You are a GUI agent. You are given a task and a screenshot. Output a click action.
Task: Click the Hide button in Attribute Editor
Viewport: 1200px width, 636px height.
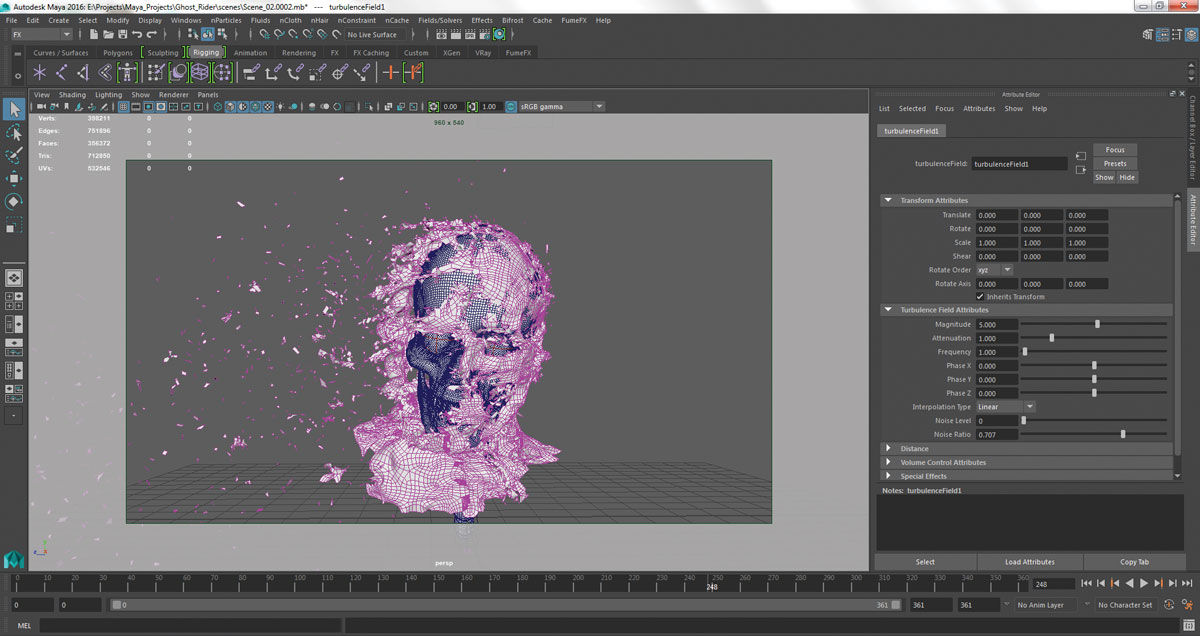click(x=1127, y=177)
